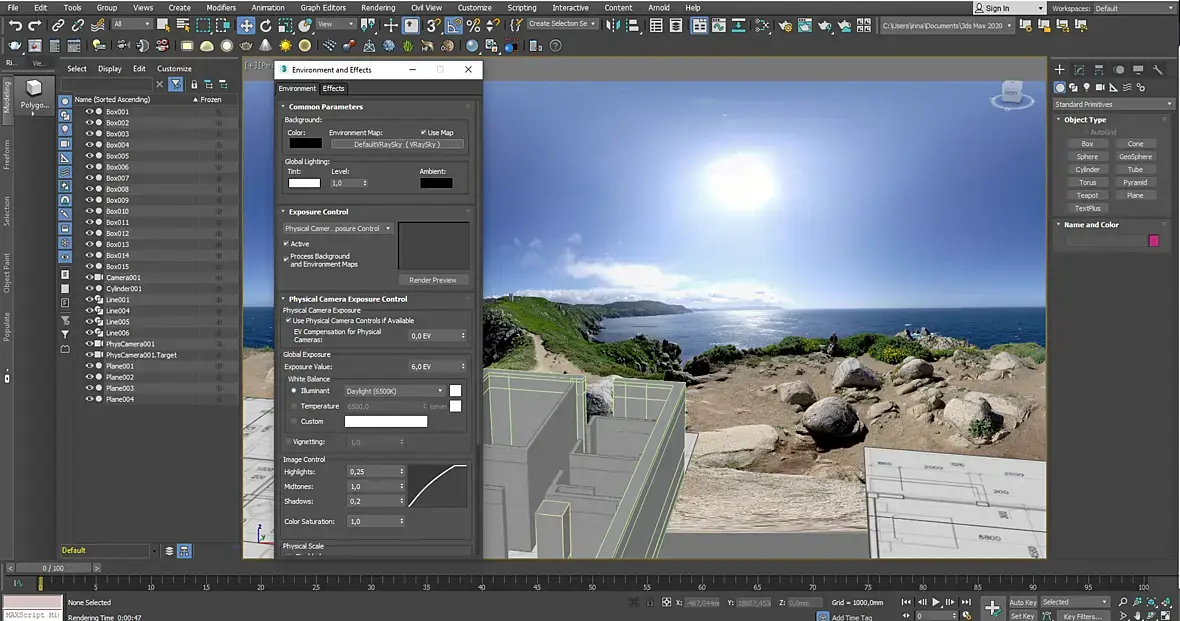Toggle the Active exposure control checkbox
The height and width of the screenshot is (621, 1180).
[287, 244]
